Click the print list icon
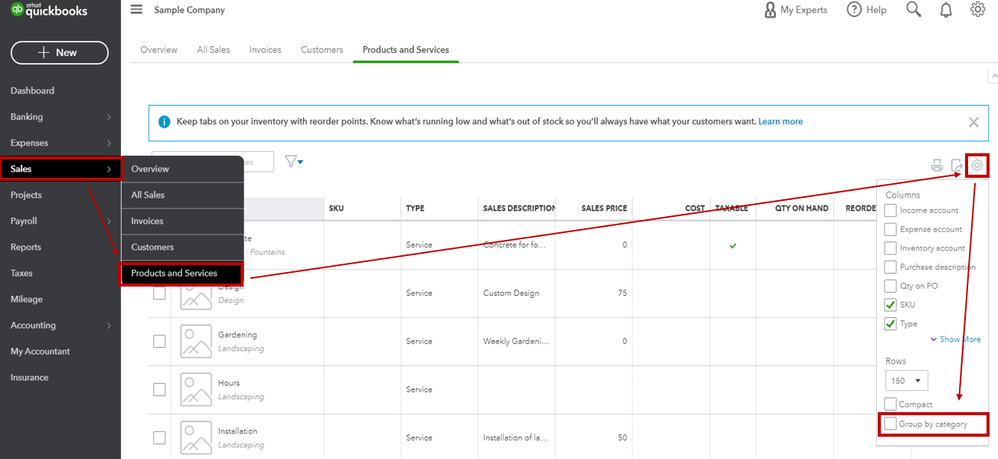The width and height of the screenshot is (998, 459). click(x=937, y=165)
